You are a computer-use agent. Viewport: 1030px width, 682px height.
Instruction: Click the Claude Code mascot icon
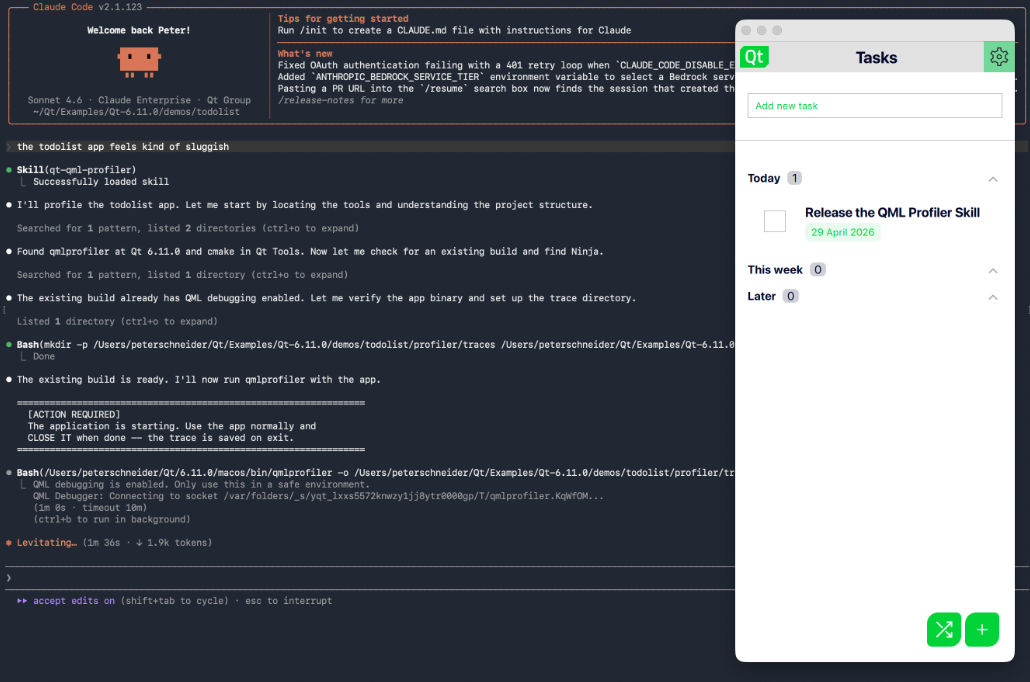click(x=139, y=62)
